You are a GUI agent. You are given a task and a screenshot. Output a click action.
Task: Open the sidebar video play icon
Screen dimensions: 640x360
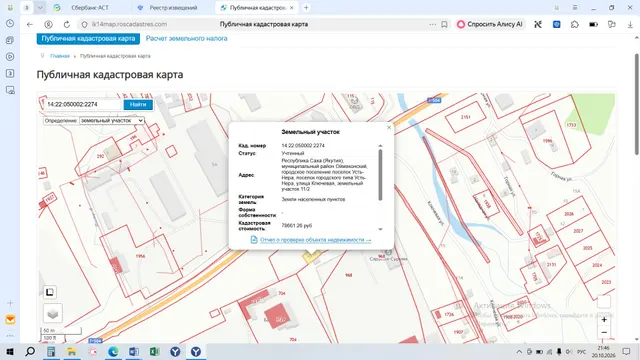coord(10,57)
